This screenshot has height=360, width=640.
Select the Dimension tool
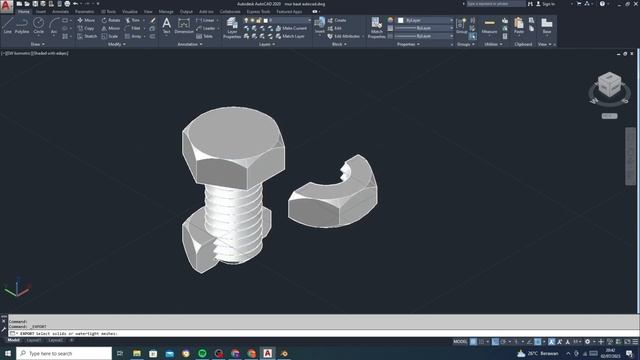coord(184,25)
